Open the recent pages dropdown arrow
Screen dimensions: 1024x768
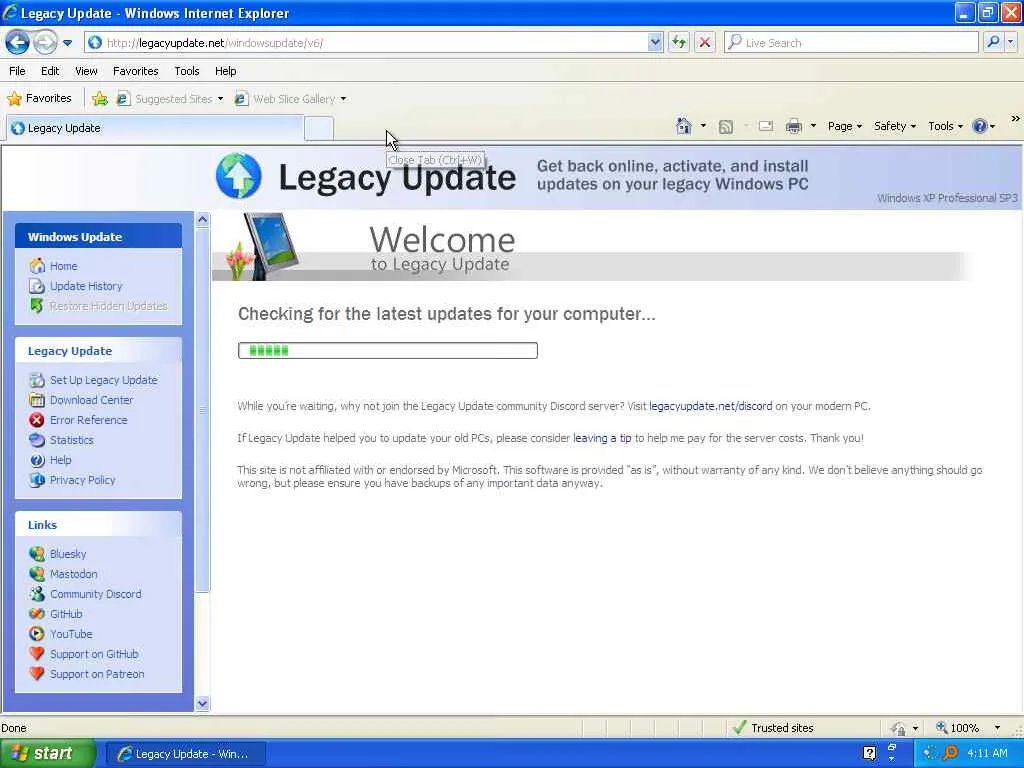click(67, 43)
